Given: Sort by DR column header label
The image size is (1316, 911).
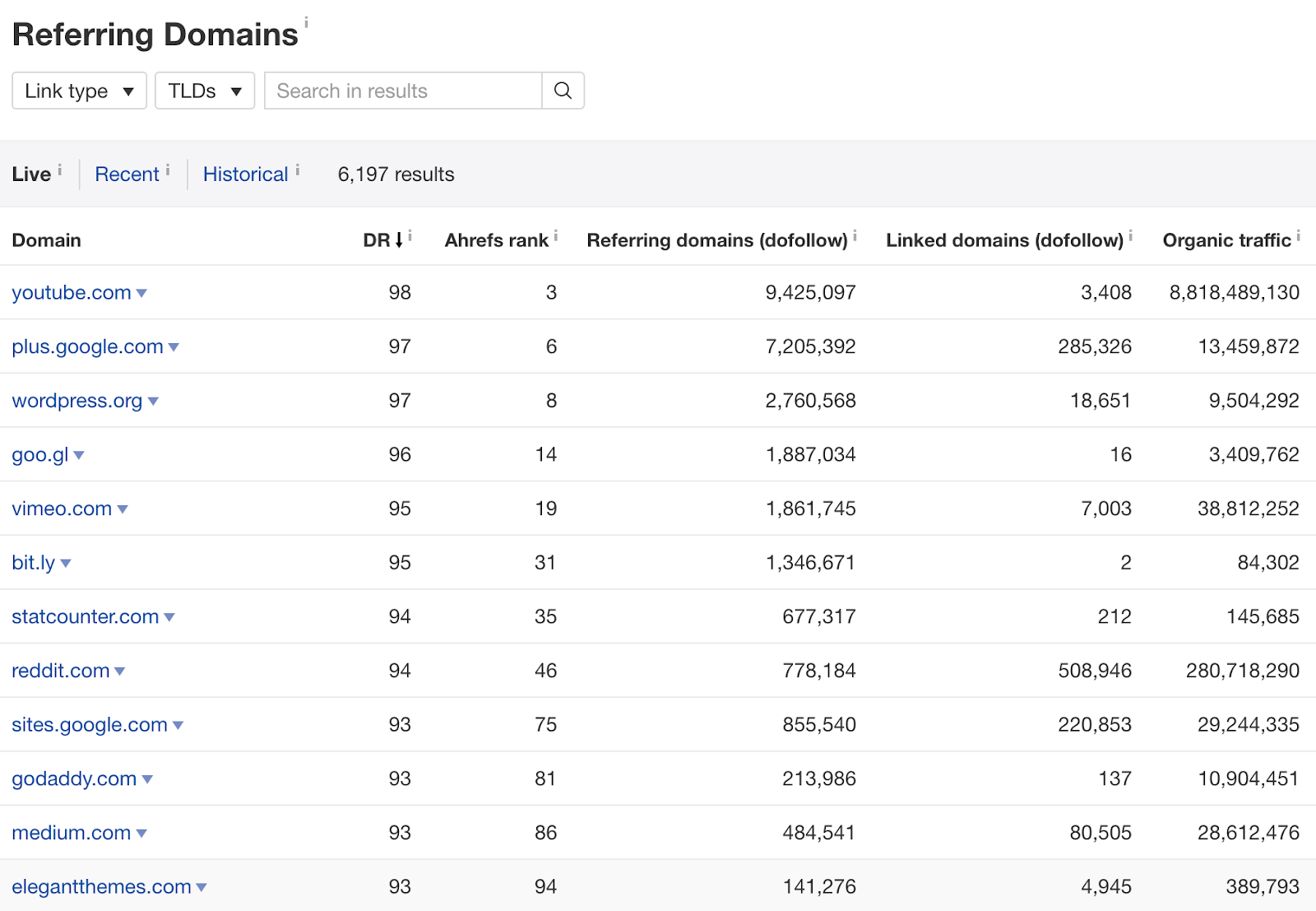Looking at the screenshot, I should tap(377, 240).
